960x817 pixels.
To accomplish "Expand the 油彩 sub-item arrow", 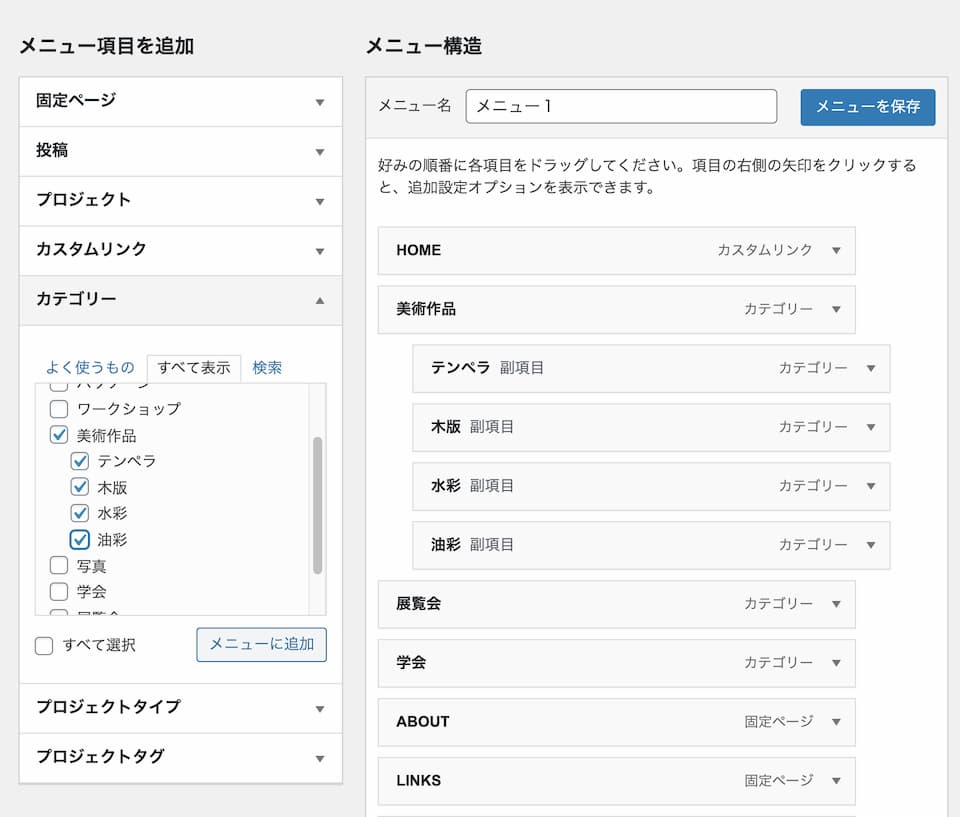I will (x=871, y=545).
